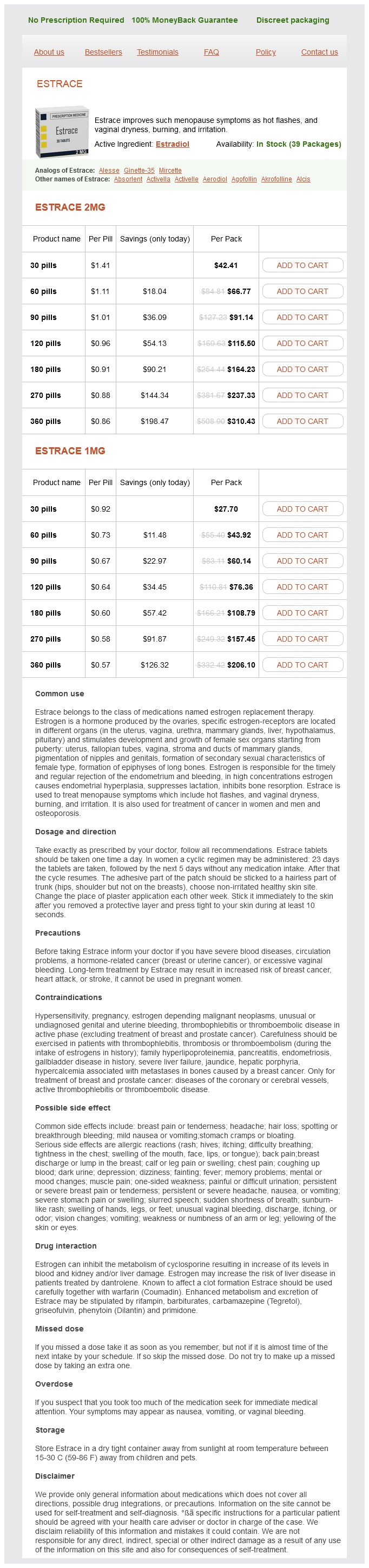The width and height of the screenshot is (369, 1568).
Task: Open the FAQ page
Action: click(212, 53)
